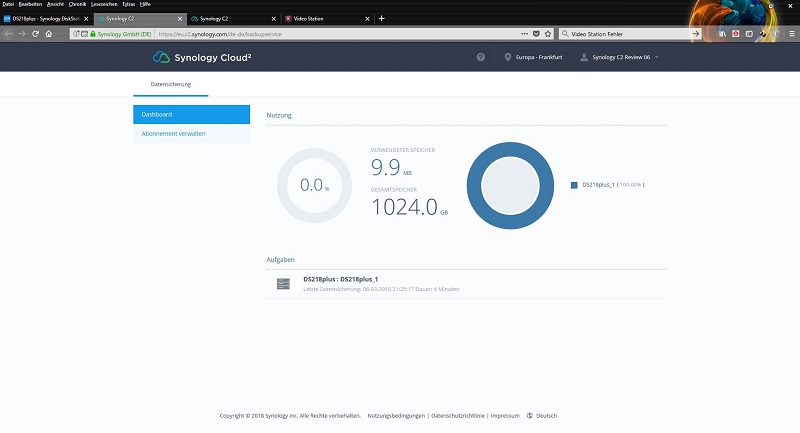Click the Nutzung section heading
Viewport: 800px width, 433px height.
coord(279,115)
